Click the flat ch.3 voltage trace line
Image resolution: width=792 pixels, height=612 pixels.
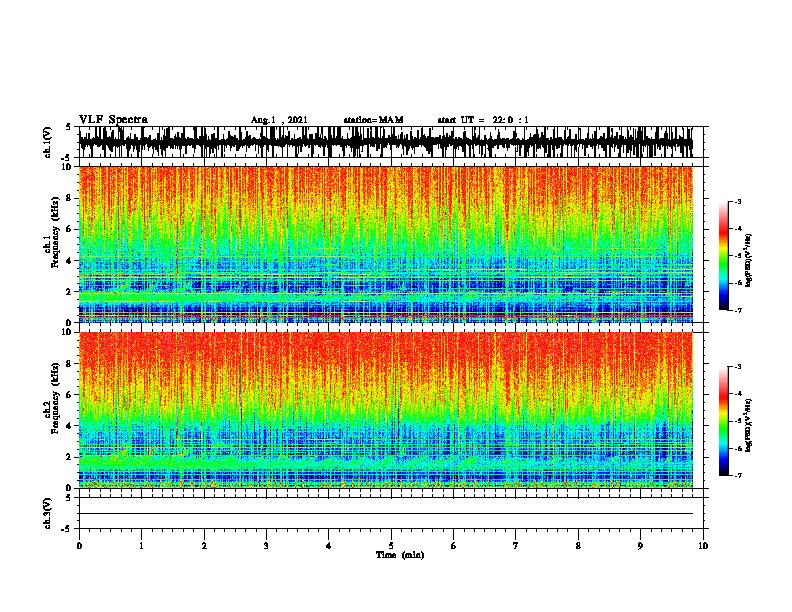(386, 514)
